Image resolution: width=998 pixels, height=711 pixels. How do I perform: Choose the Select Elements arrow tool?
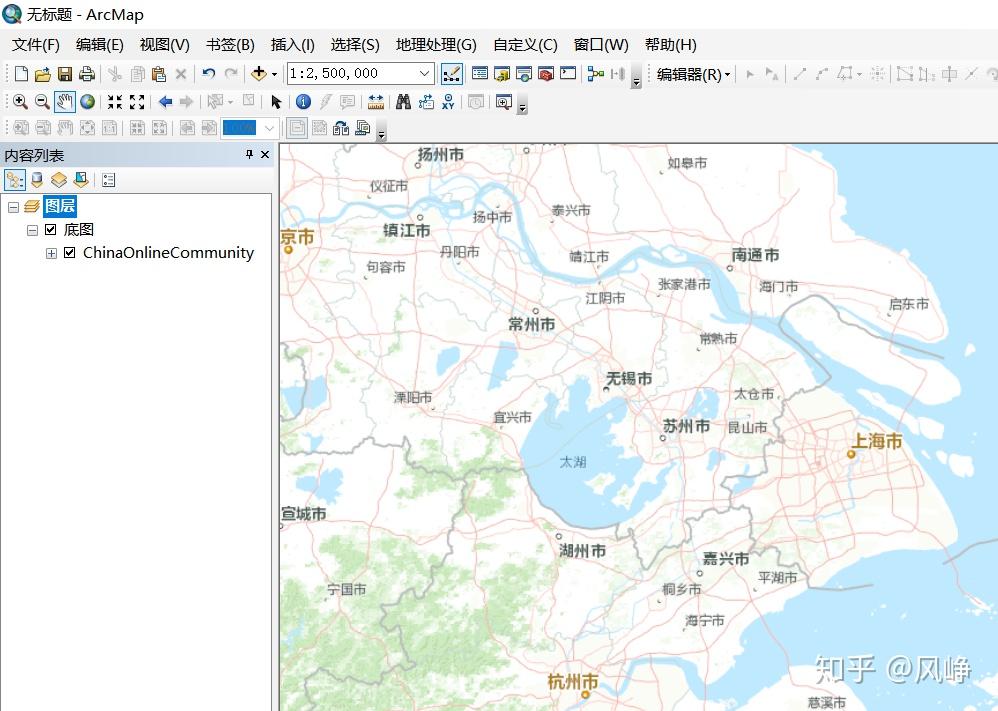pyautogui.click(x=276, y=102)
